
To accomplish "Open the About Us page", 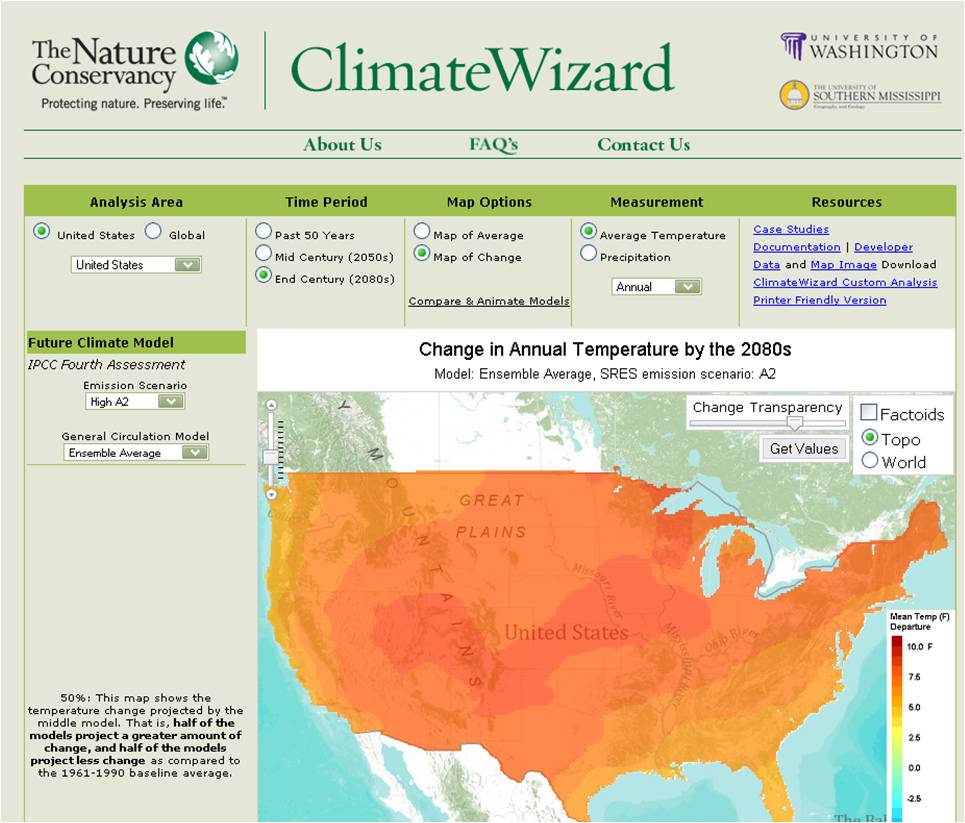I will 343,145.
